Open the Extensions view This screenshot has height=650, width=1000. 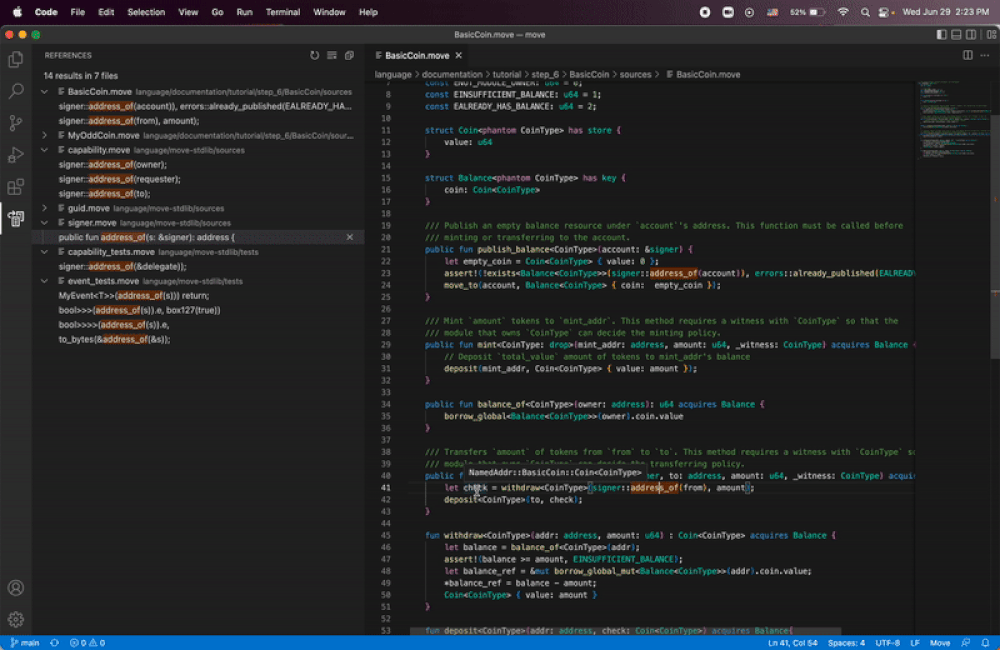(16, 187)
